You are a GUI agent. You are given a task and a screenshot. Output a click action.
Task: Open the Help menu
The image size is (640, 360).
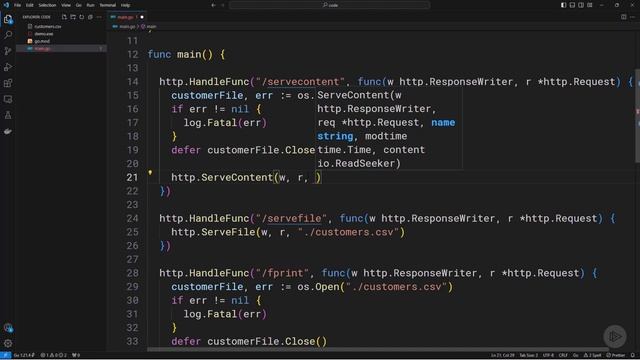(x=126, y=5)
